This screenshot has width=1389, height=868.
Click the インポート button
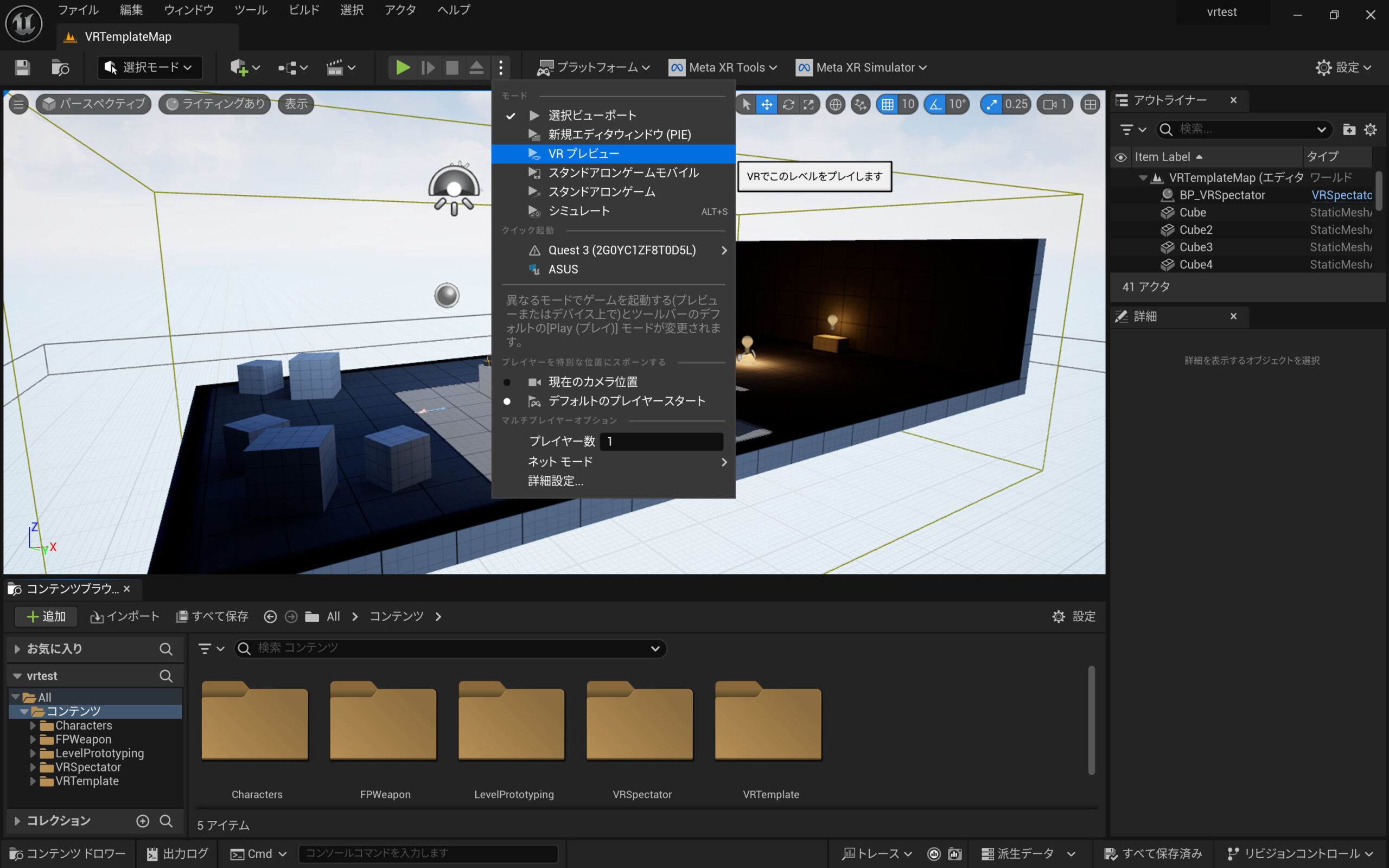click(125, 617)
